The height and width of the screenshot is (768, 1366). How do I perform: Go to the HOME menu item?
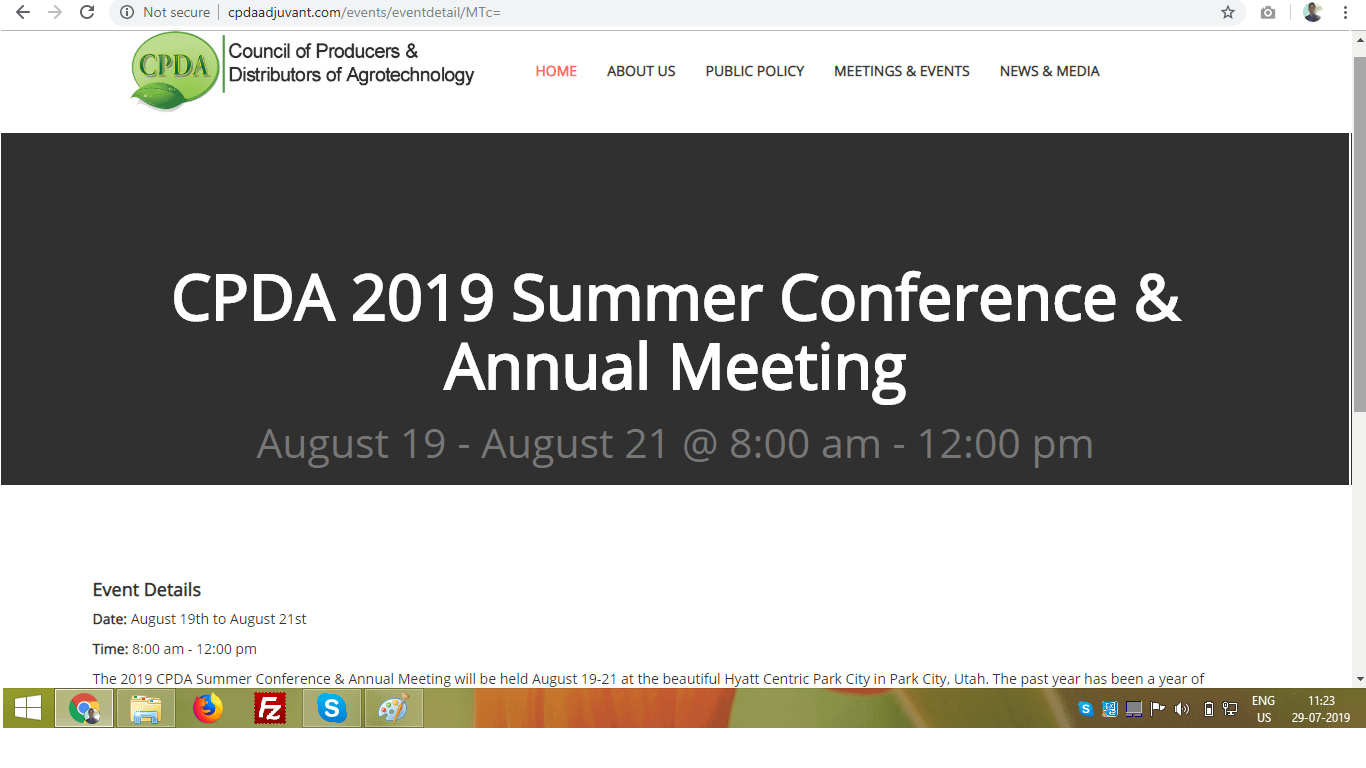tap(556, 71)
